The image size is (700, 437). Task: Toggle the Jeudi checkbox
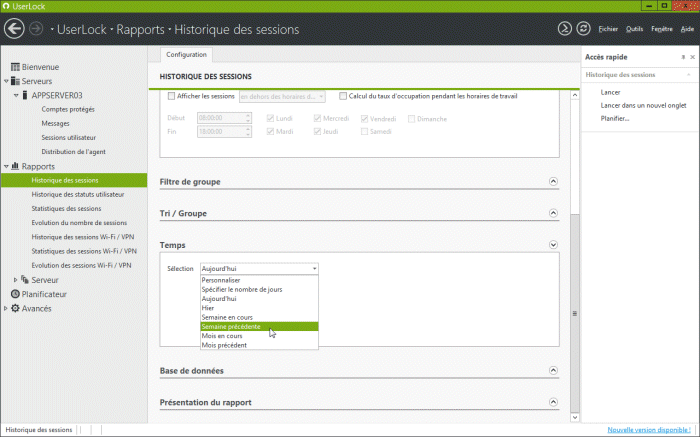[x=317, y=131]
